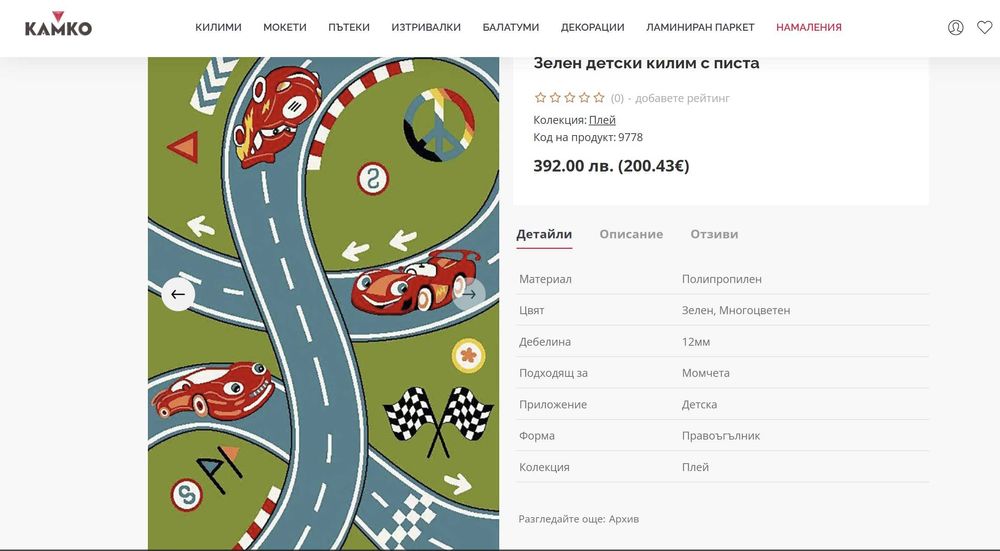Rate product with fifth star

pyautogui.click(x=599, y=98)
